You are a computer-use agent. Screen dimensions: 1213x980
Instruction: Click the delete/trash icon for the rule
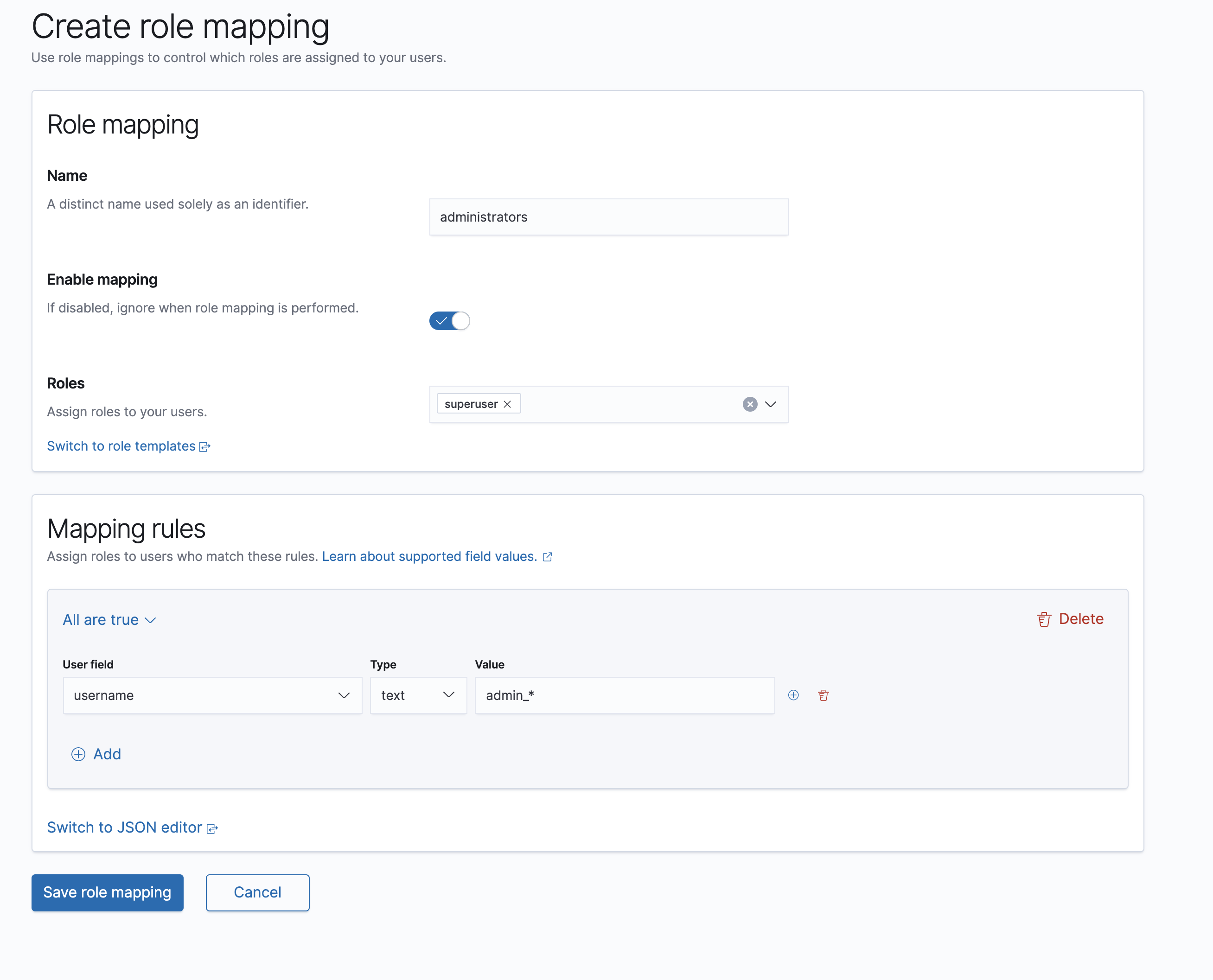(823, 694)
